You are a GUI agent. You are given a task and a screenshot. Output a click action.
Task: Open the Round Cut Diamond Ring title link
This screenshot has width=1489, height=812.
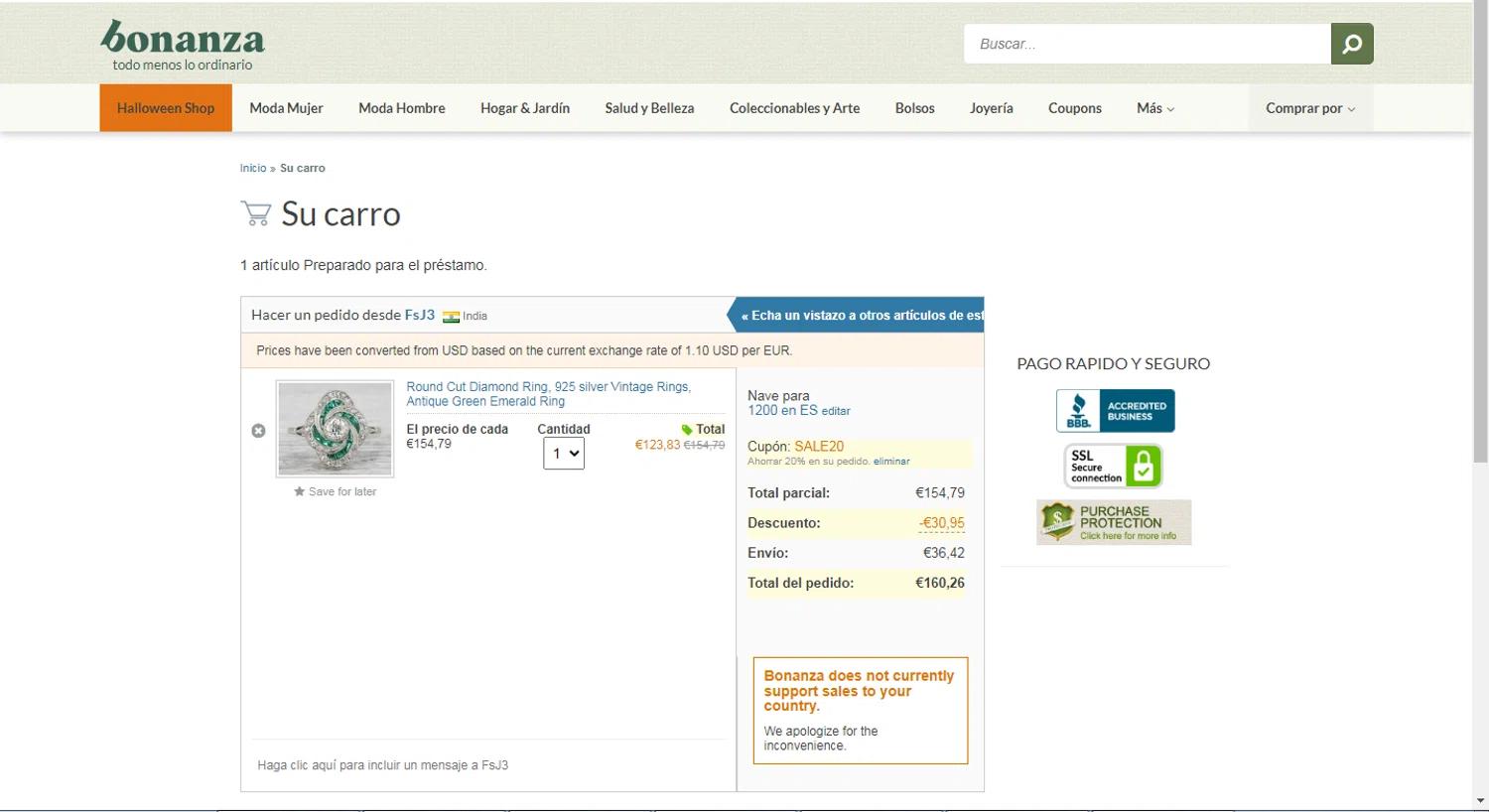coord(549,394)
